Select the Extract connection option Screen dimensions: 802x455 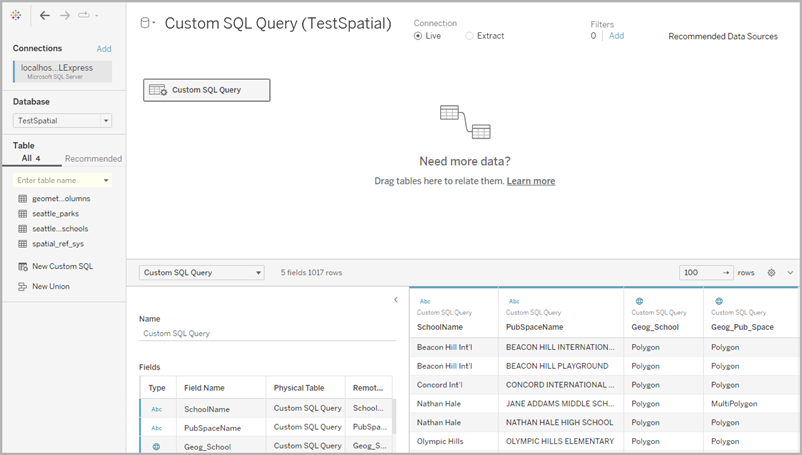pyautogui.click(x=484, y=36)
